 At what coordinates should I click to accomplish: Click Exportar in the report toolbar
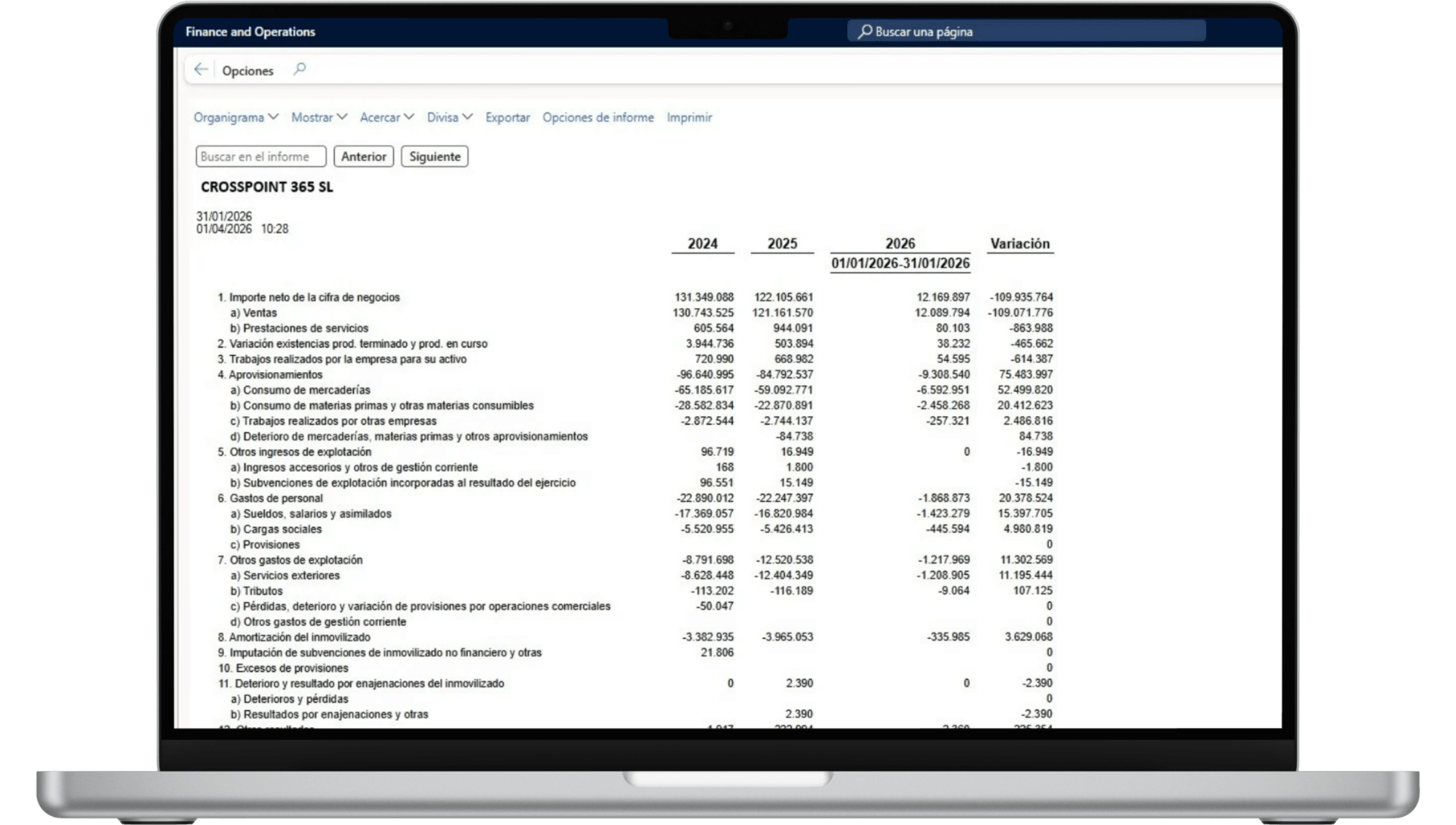(x=507, y=117)
